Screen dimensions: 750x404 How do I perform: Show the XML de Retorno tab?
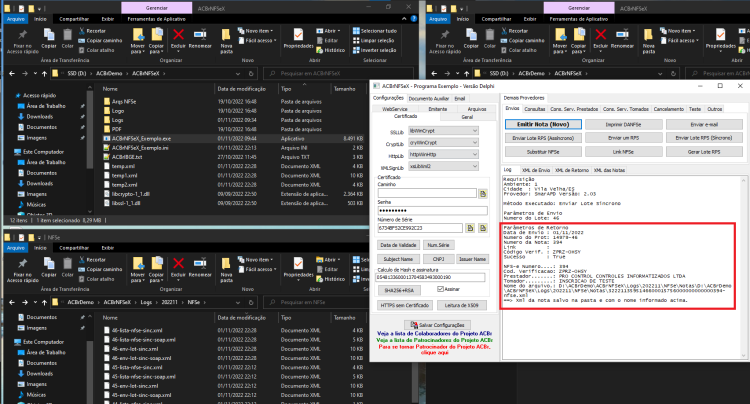[x=572, y=170]
